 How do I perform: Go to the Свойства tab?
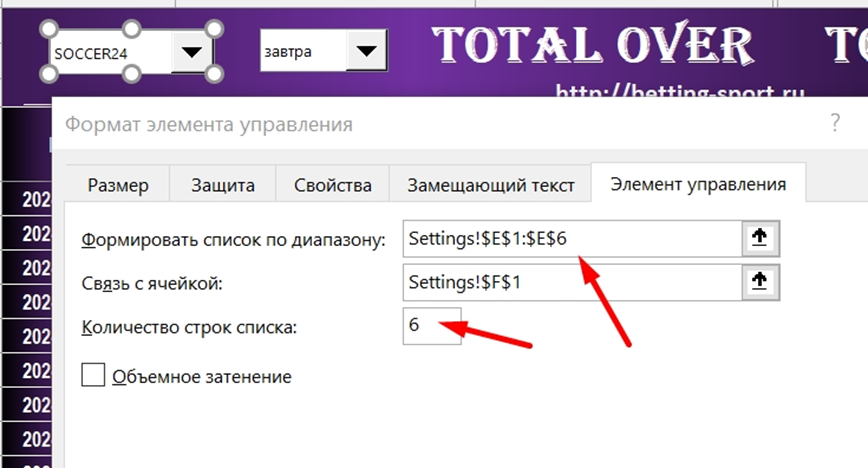click(x=333, y=185)
